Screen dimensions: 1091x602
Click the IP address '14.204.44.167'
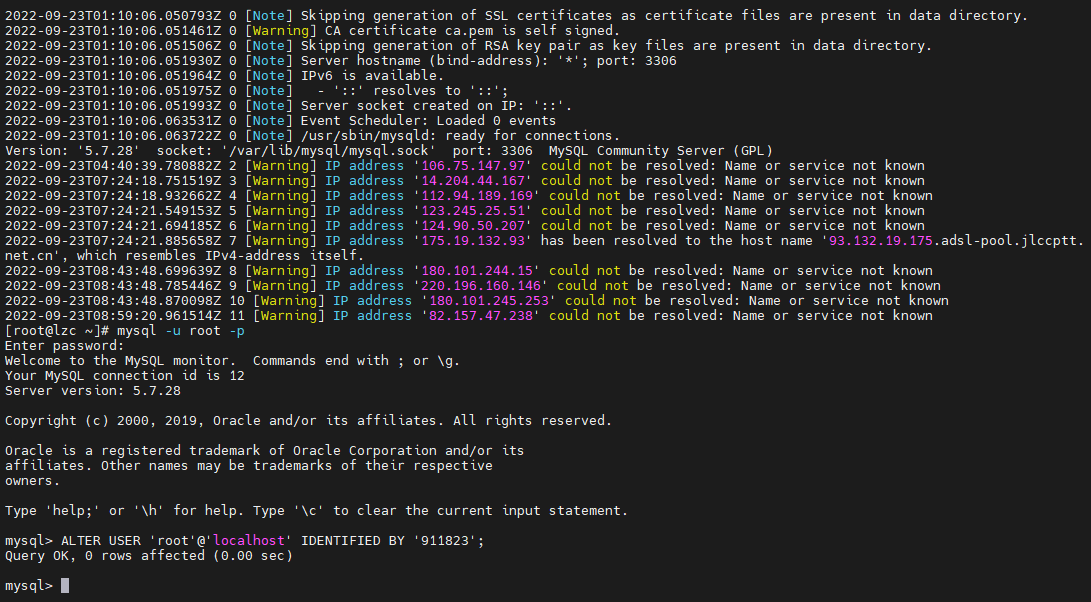pyautogui.click(x=477, y=181)
